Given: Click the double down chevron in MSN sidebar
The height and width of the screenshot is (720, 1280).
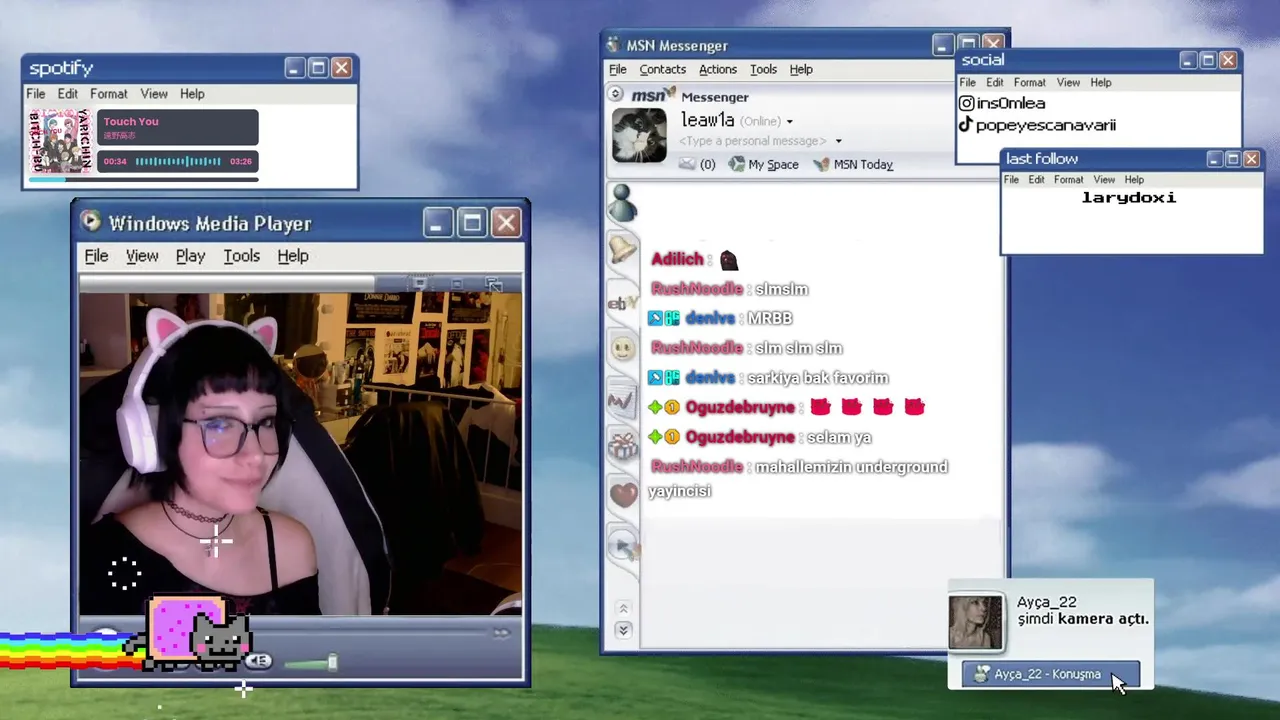Looking at the screenshot, I should [x=623, y=630].
